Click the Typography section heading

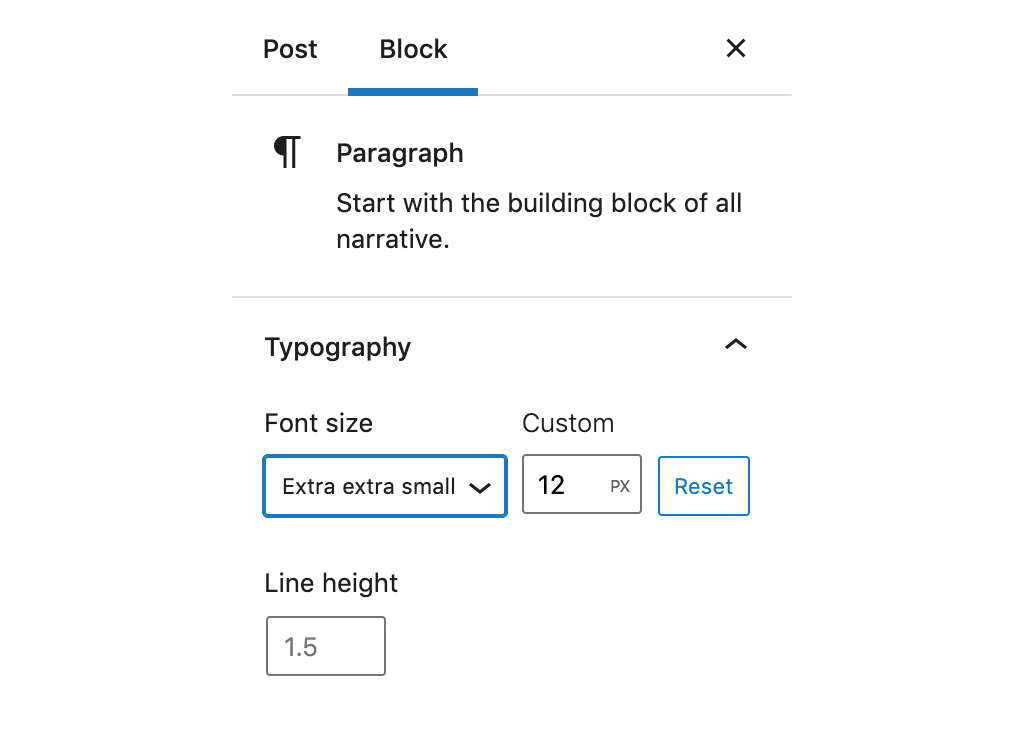[337, 347]
